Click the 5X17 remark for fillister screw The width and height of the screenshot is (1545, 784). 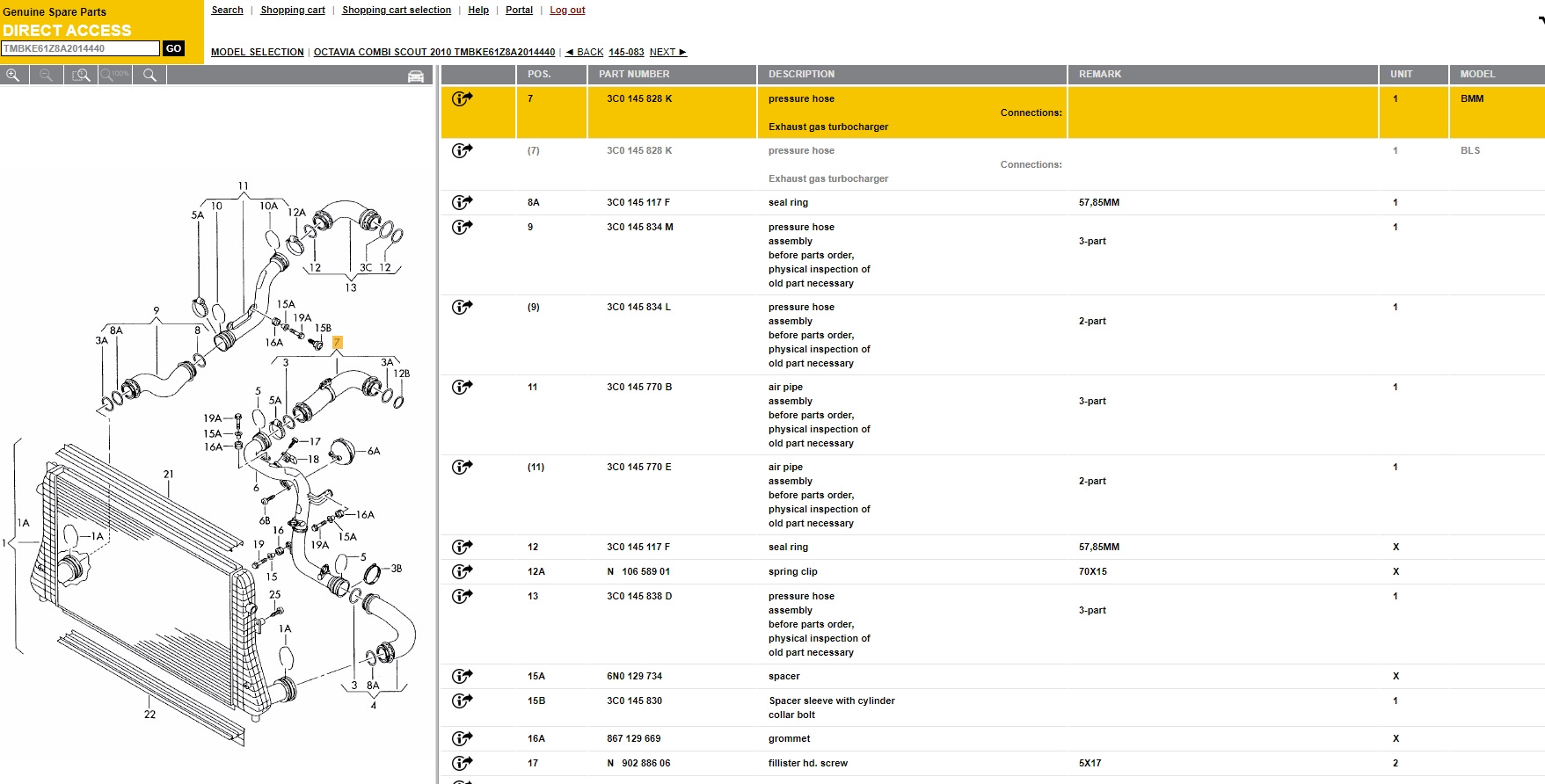coord(1090,763)
